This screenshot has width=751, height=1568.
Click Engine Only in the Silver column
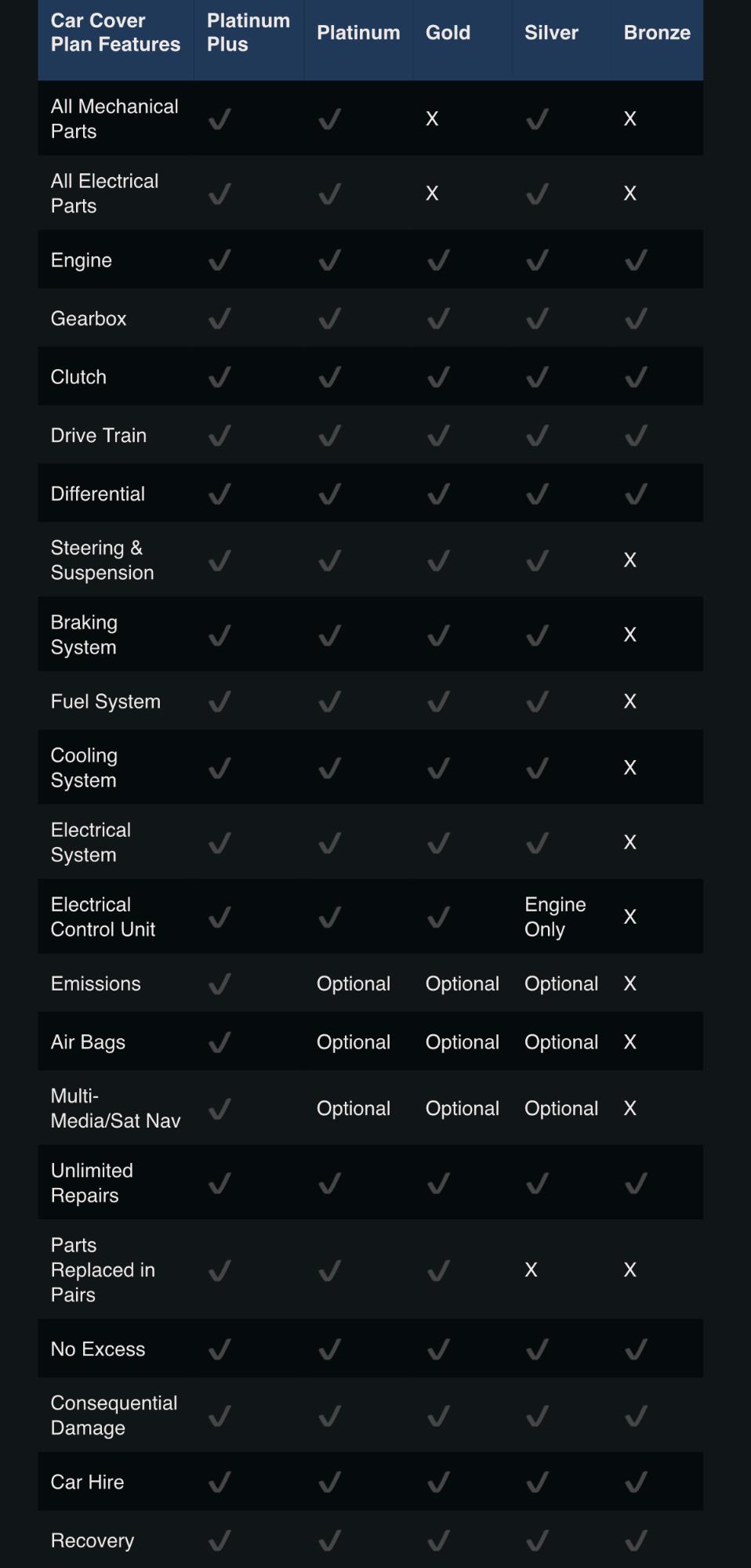[x=555, y=917]
